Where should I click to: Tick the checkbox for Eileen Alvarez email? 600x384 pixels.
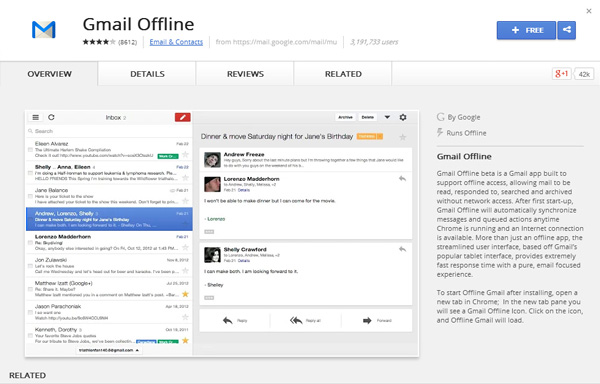click(x=30, y=150)
